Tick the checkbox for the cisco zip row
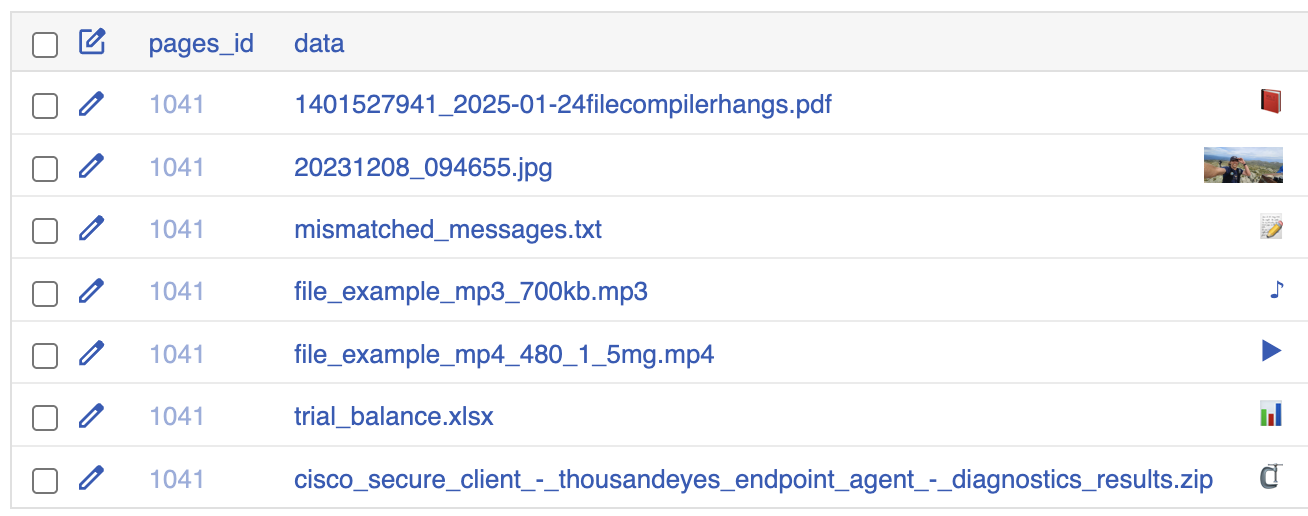Viewport: 1308px width, 516px height. (45, 481)
